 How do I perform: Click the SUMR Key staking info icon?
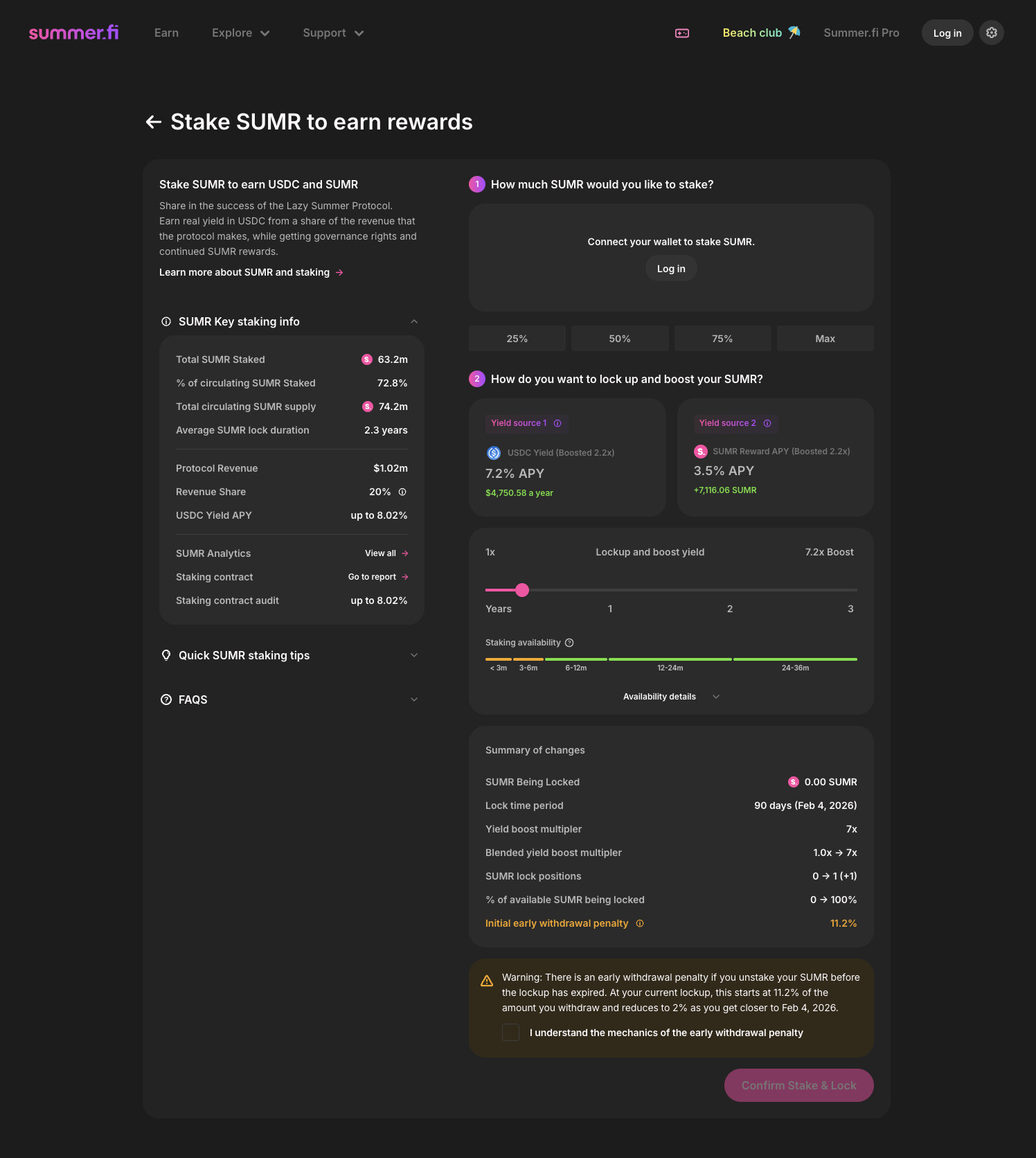166,321
